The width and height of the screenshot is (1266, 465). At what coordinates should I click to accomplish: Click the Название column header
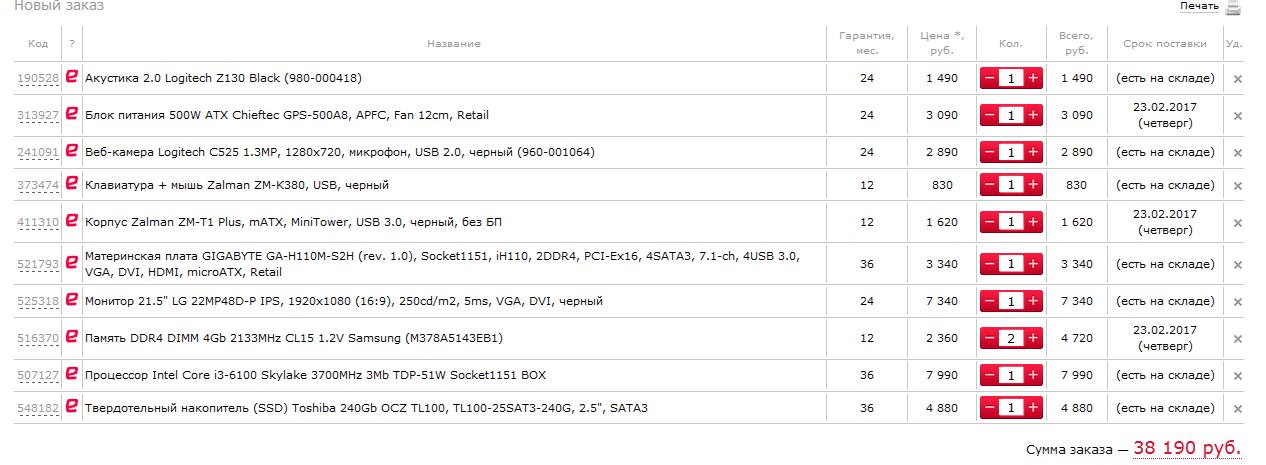[x=453, y=44]
